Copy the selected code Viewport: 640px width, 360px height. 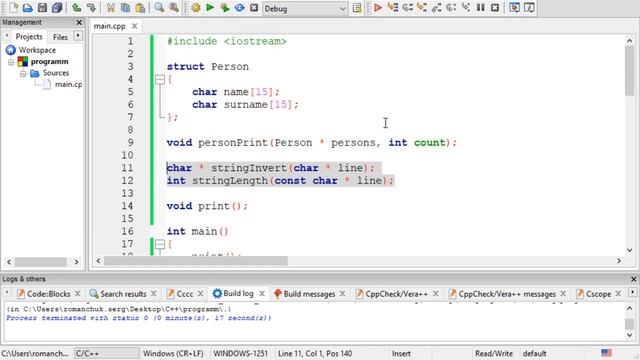[125, 7]
